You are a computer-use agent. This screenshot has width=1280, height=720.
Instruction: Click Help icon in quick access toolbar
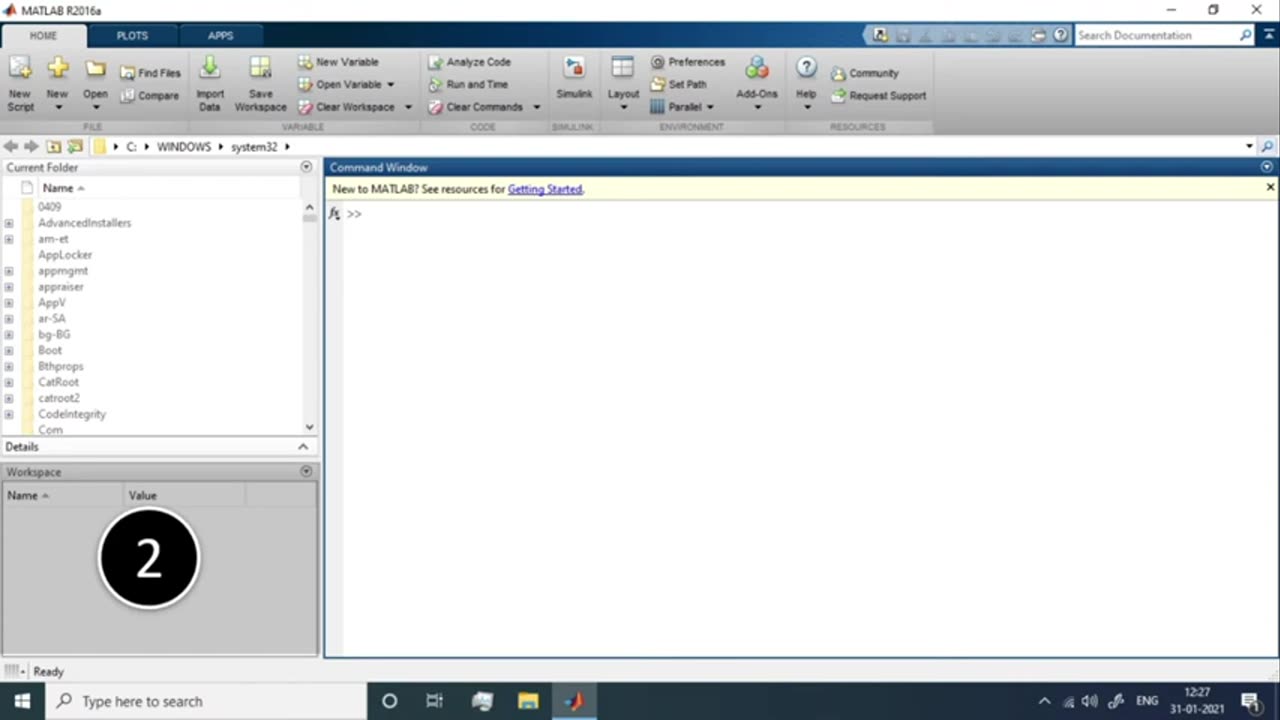1060,35
